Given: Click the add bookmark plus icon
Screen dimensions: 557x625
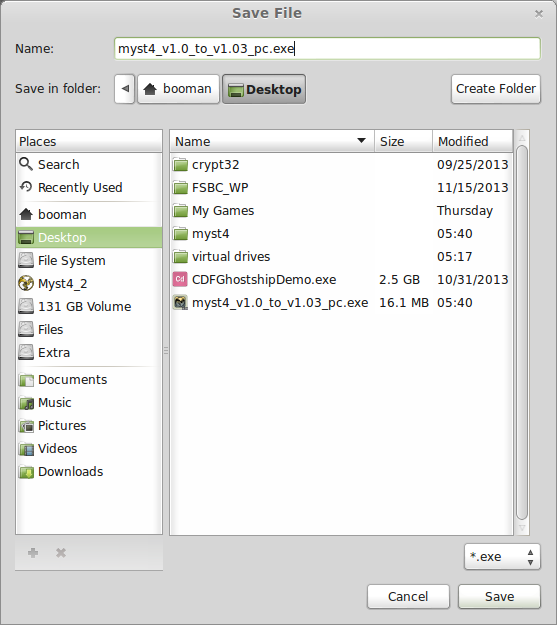Looking at the screenshot, I should [33, 553].
